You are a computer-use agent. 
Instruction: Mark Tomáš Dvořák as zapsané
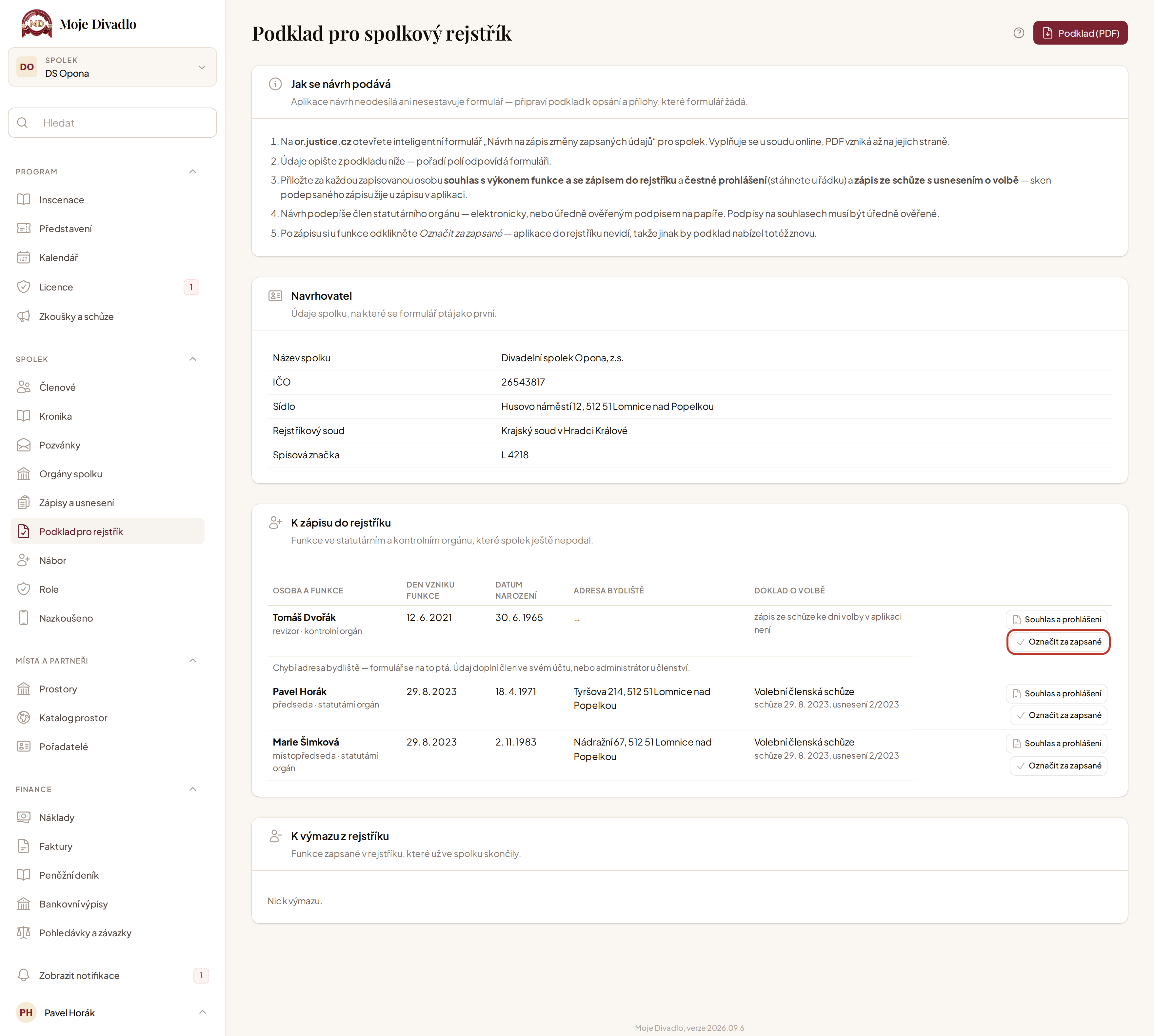[1058, 642]
